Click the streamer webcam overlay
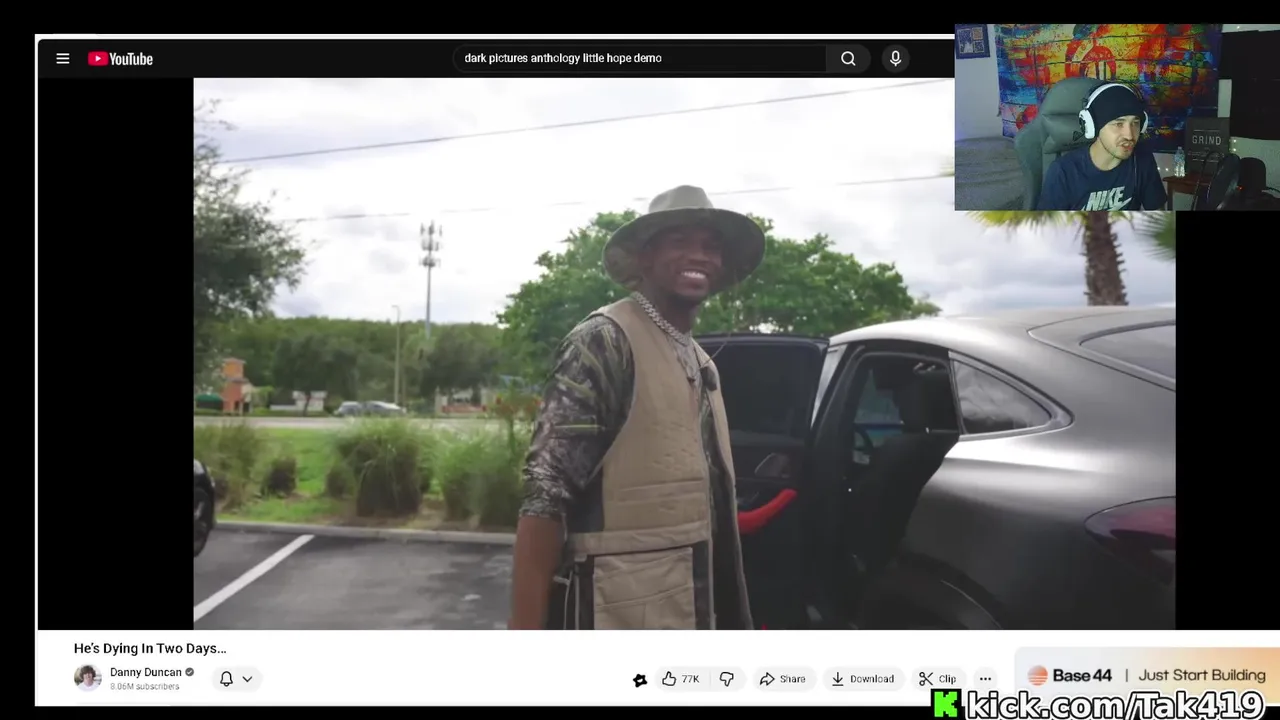 coord(1117,117)
